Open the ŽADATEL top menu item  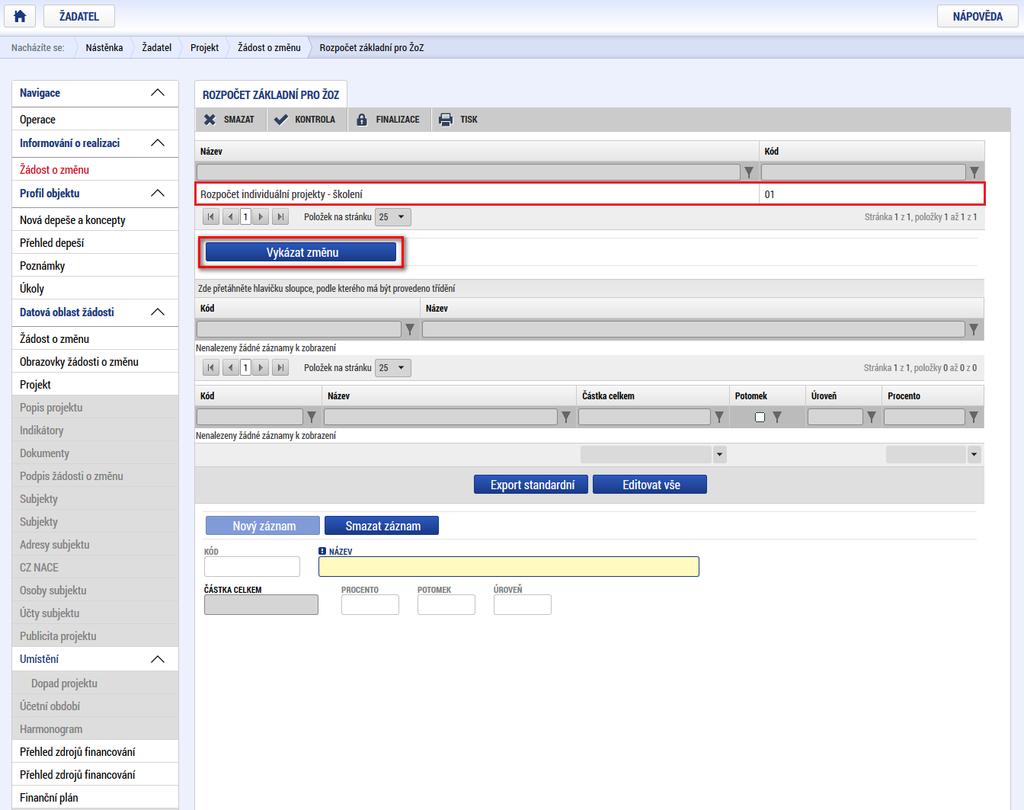tap(79, 16)
